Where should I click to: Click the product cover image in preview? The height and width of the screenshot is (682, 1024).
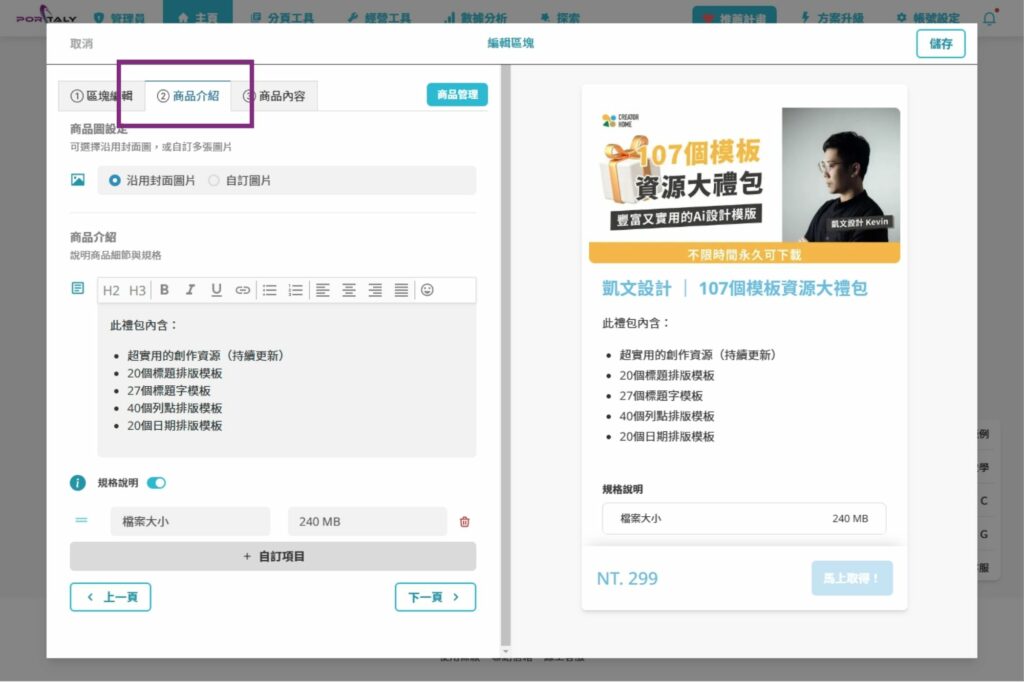(x=744, y=186)
